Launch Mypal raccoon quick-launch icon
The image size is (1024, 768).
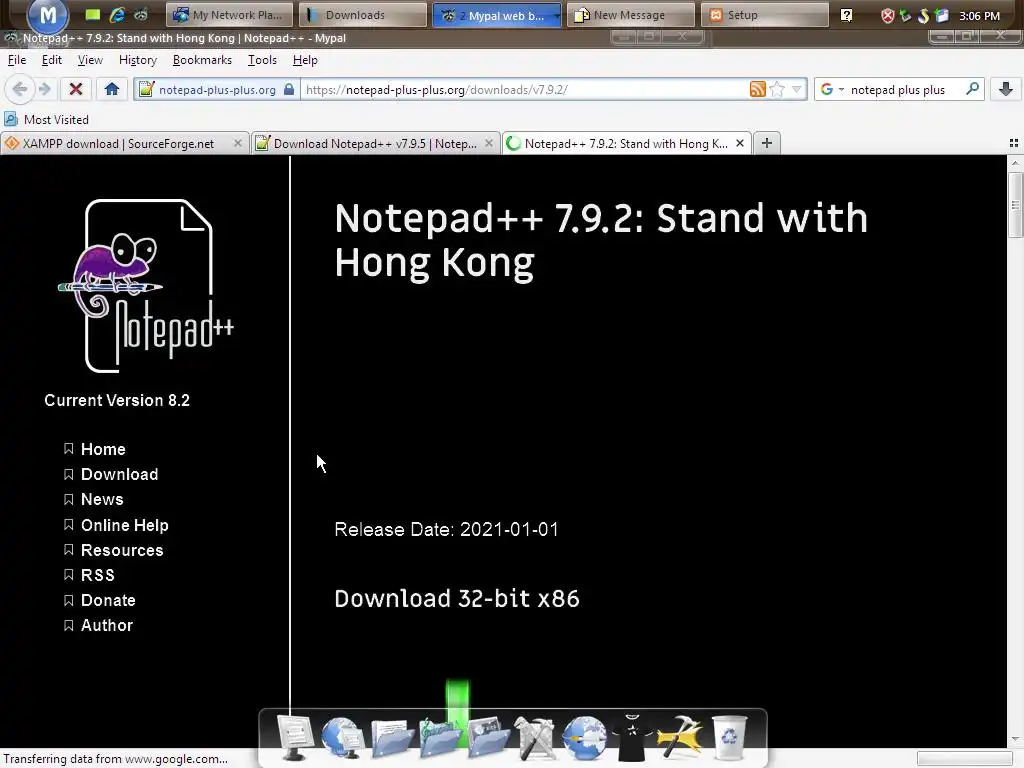[141, 14]
